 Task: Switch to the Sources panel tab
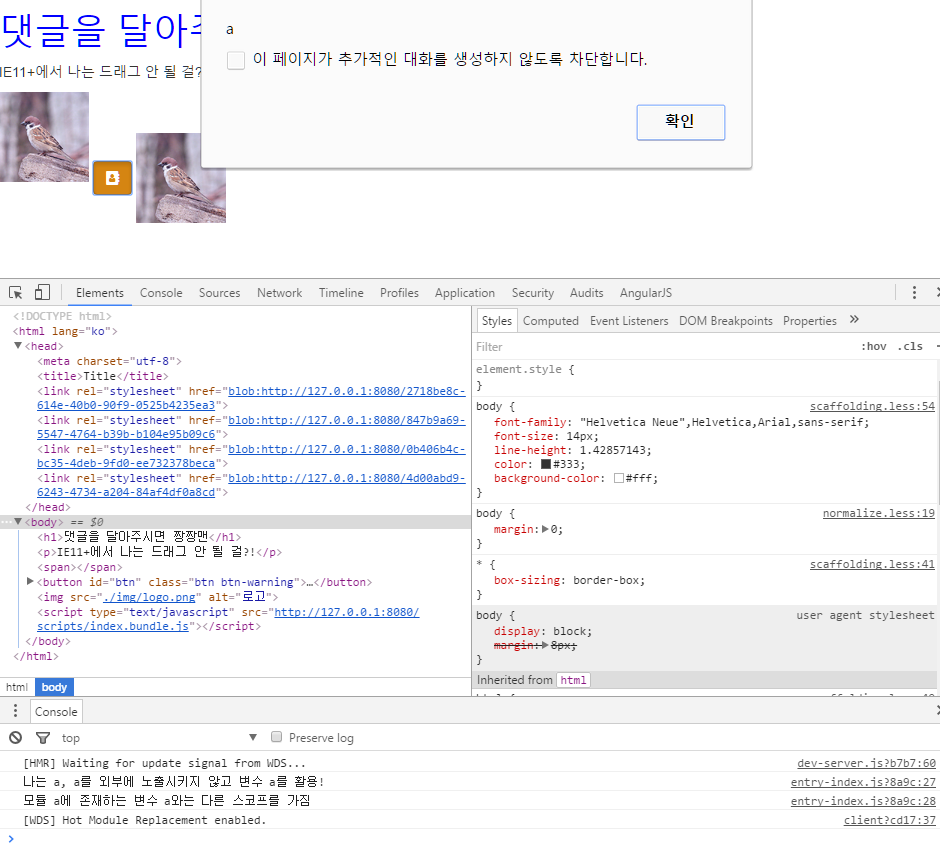(219, 293)
